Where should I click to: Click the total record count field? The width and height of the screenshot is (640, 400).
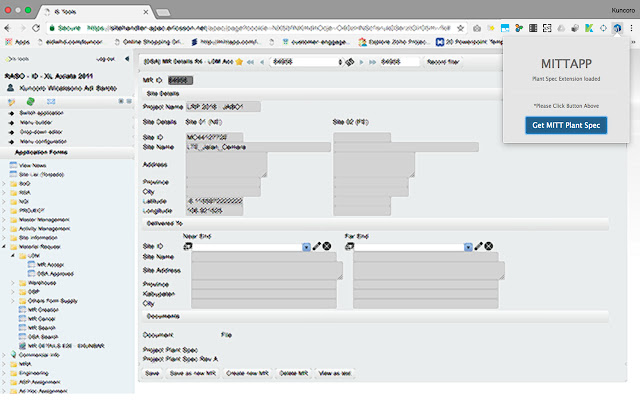[x=399, y=62]
